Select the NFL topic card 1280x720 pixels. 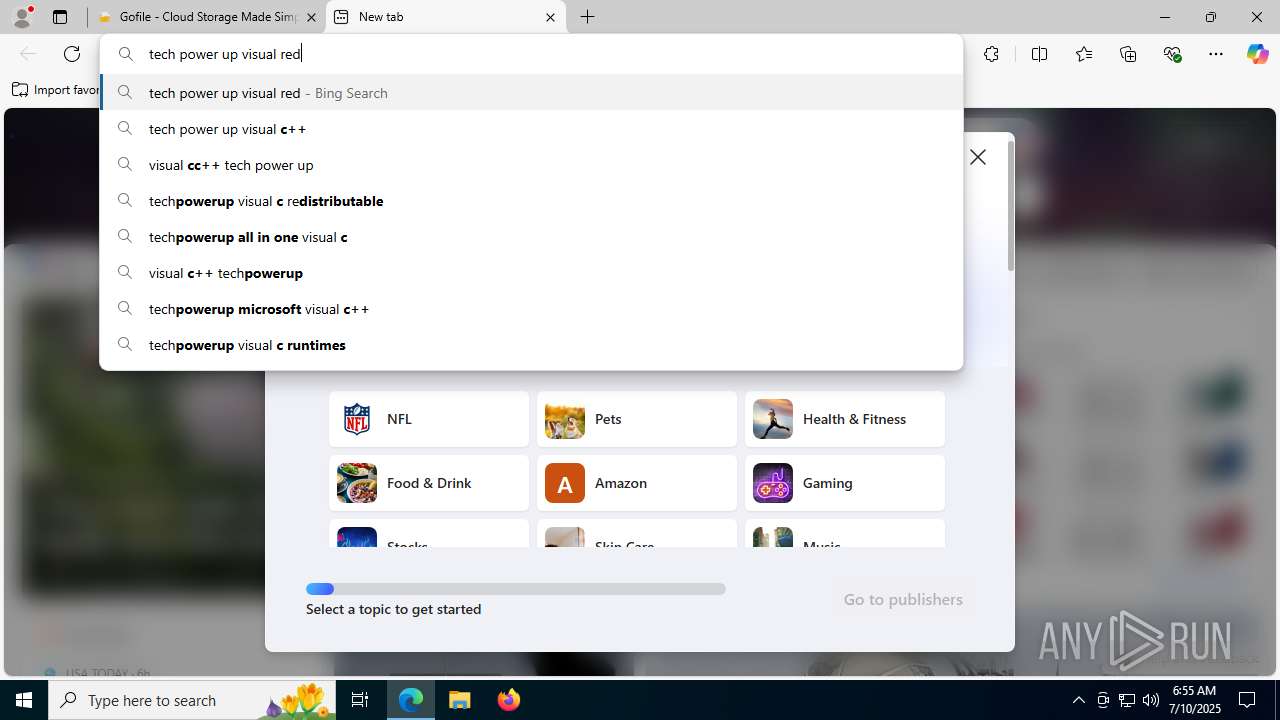click(x=429, y=419)
